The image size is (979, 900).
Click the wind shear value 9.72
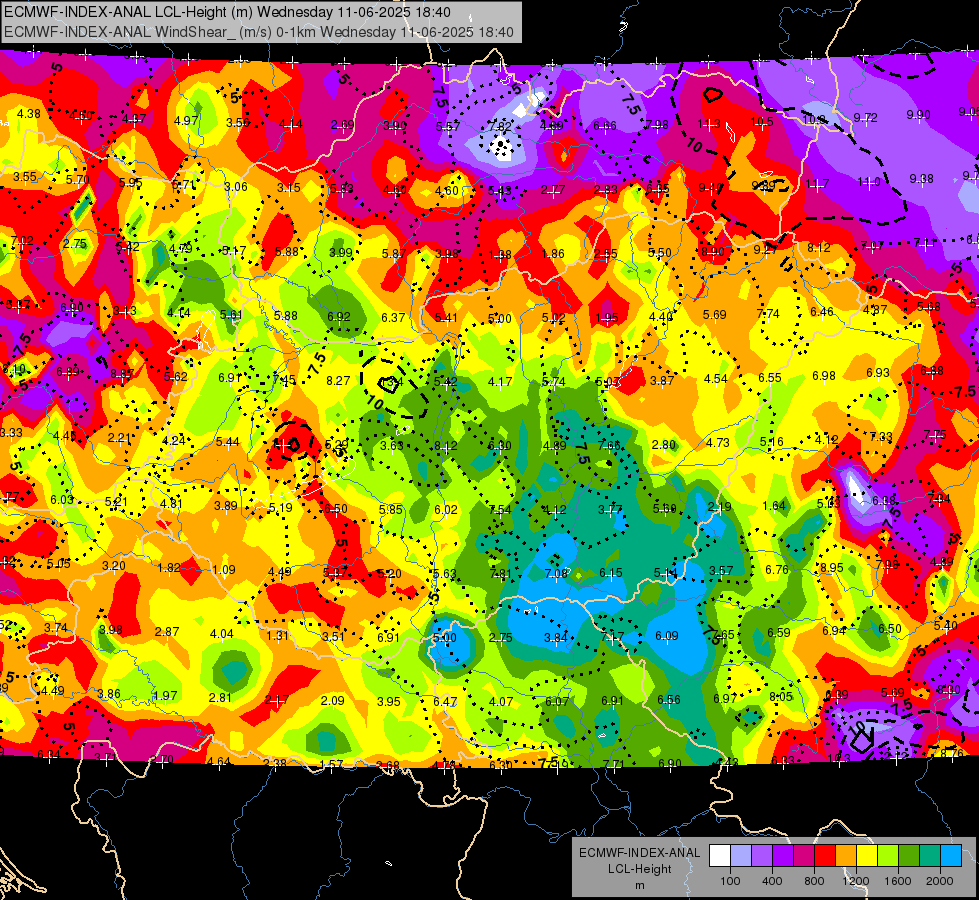(865, 117)
